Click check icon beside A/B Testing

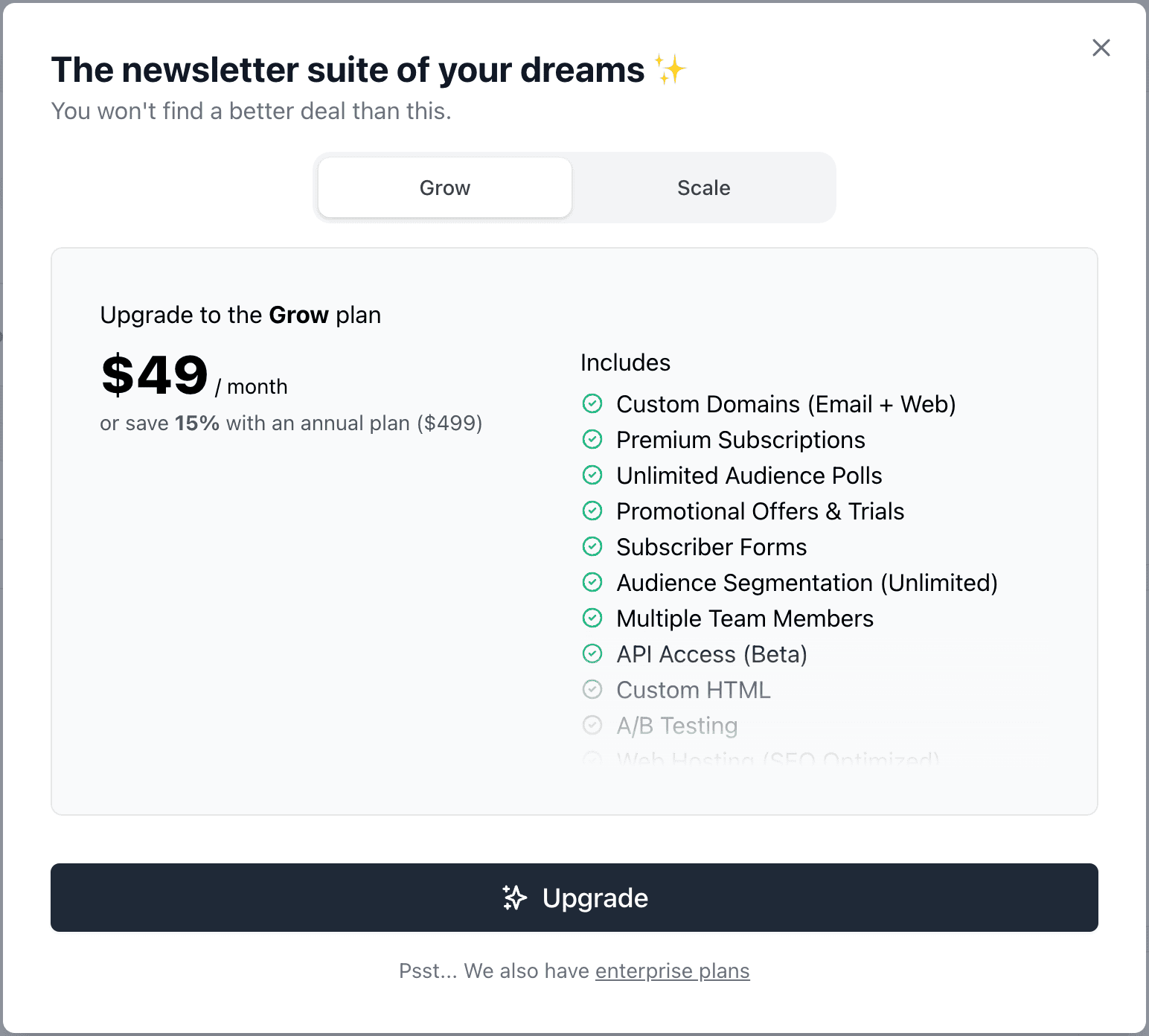tap(592, 725)
